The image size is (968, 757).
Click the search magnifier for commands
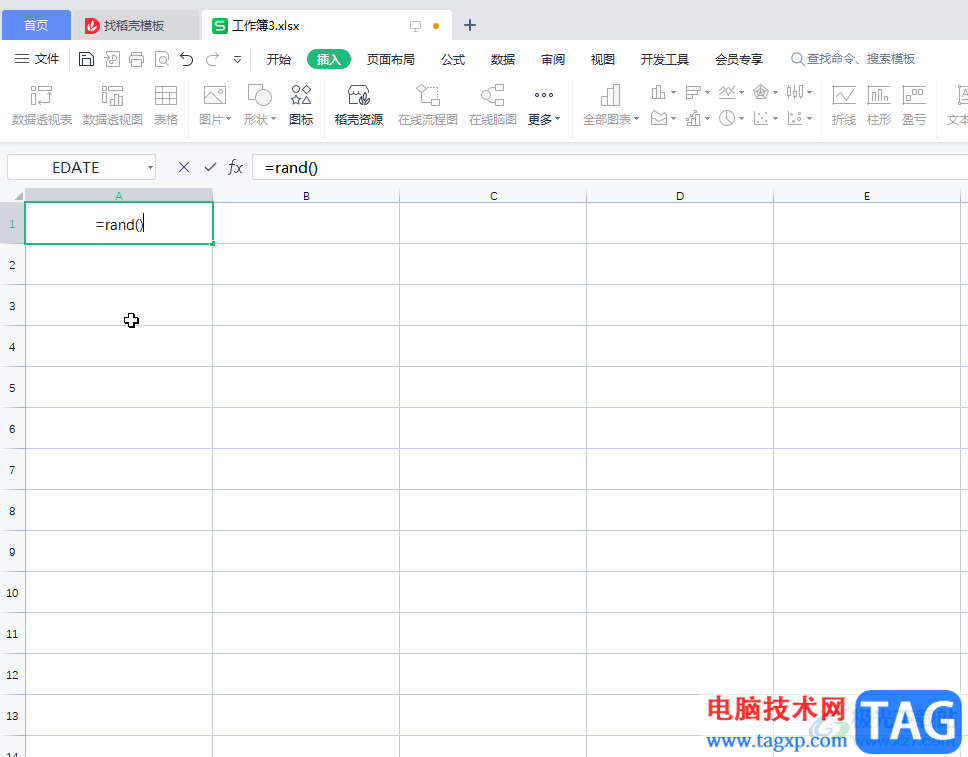[x=797, y=59]
